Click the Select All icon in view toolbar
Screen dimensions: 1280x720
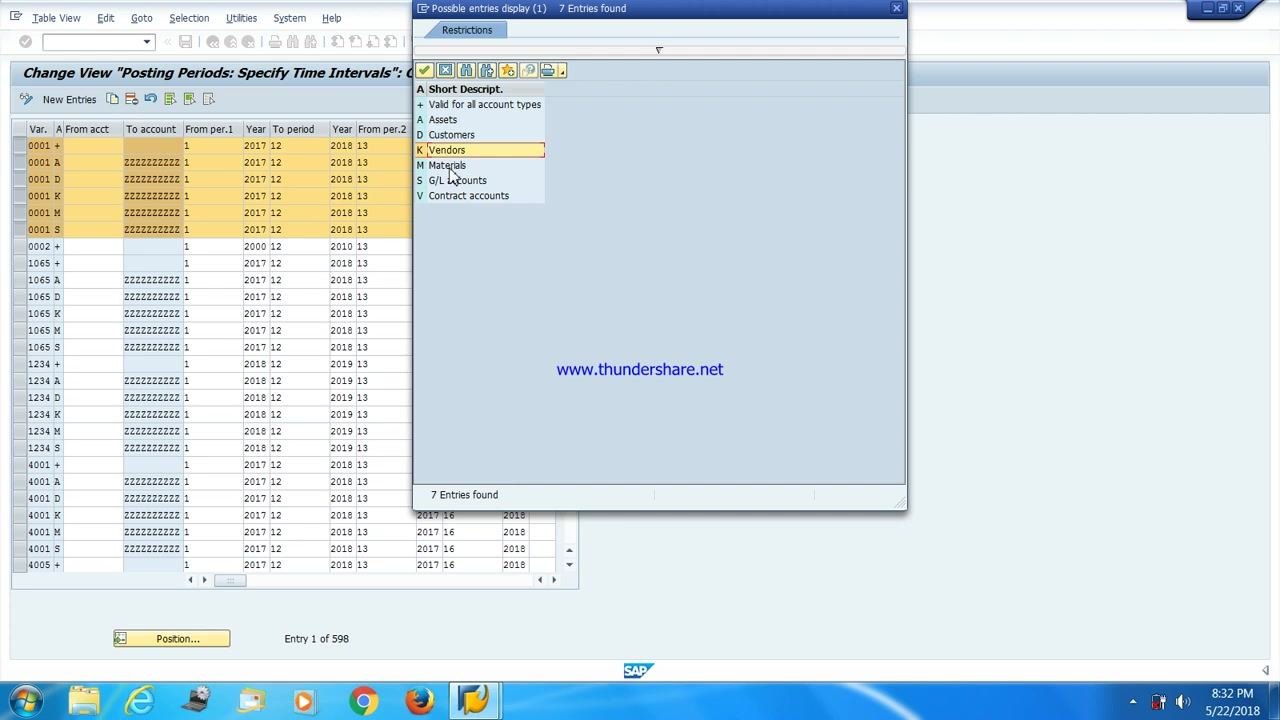click(170, 99)
